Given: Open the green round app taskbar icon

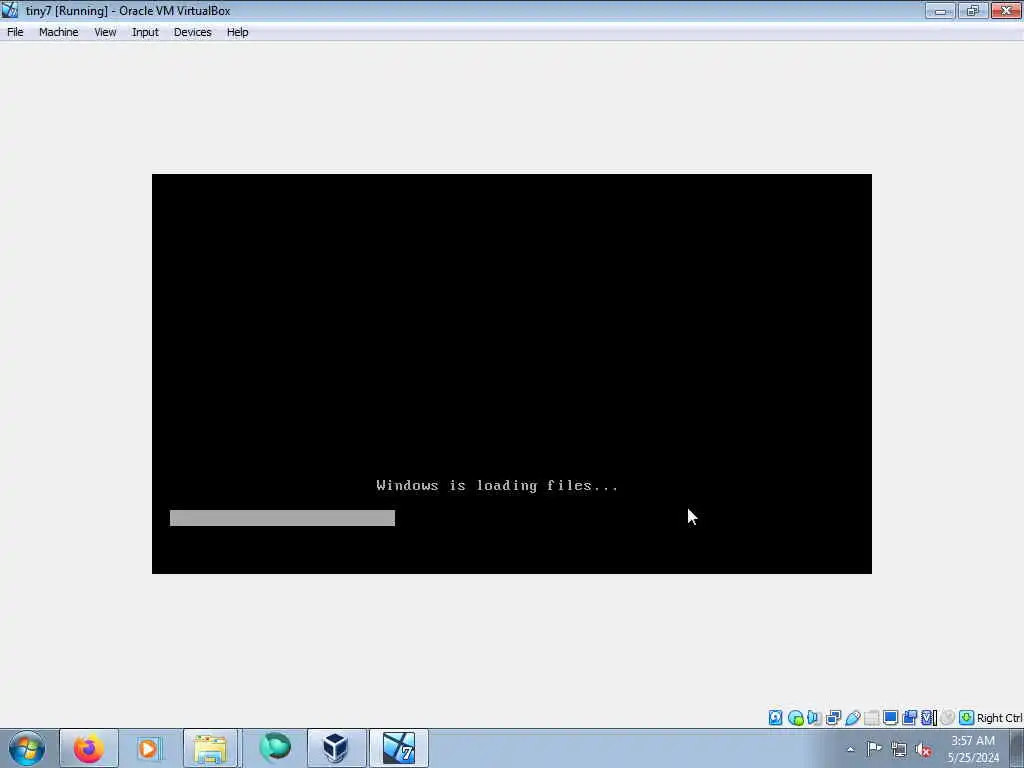Looking at the screenshot, I should tap(275, 748).
